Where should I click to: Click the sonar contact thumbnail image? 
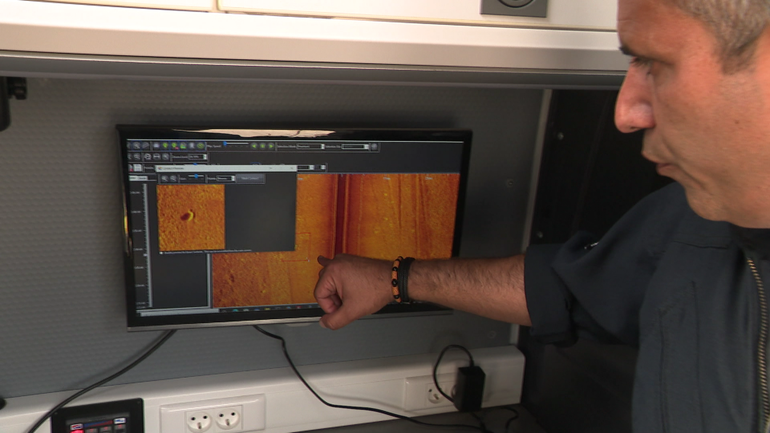[191, 216]
